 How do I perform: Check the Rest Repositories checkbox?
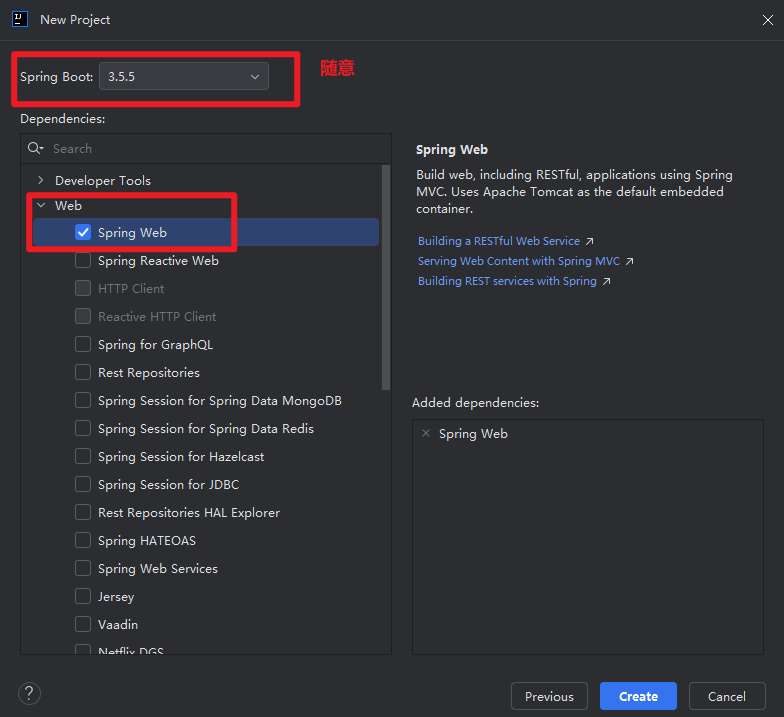pyautogui.click(x=83, y=372)
